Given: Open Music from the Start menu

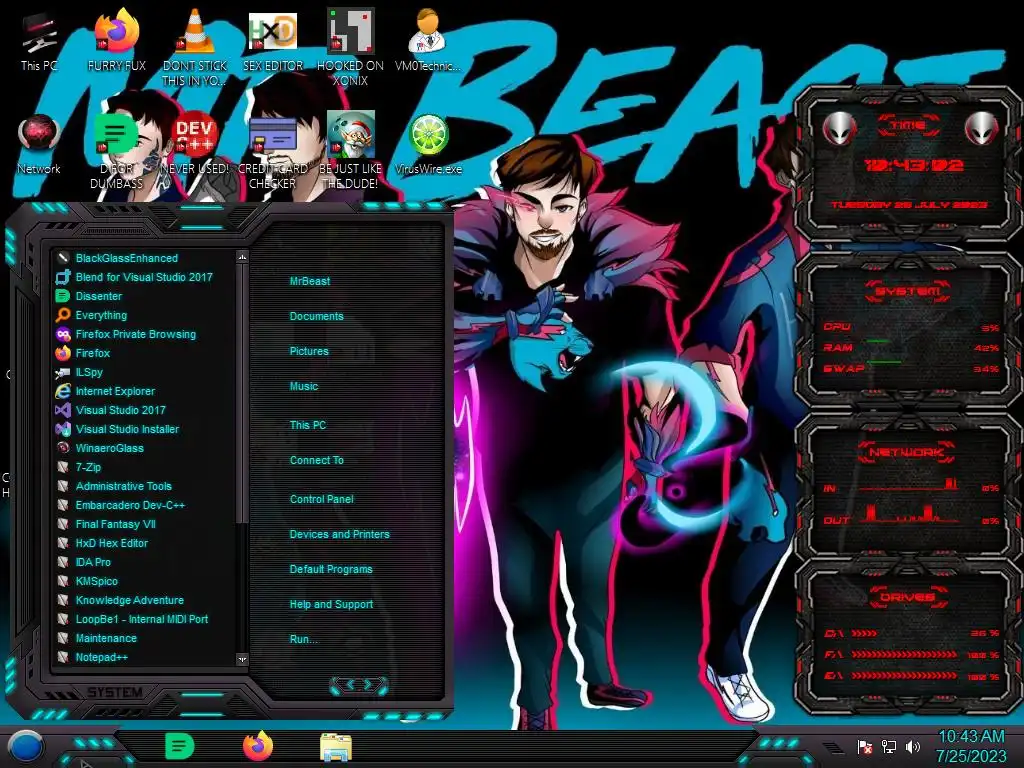Looking at the screenshot, I should click(304, 386).
